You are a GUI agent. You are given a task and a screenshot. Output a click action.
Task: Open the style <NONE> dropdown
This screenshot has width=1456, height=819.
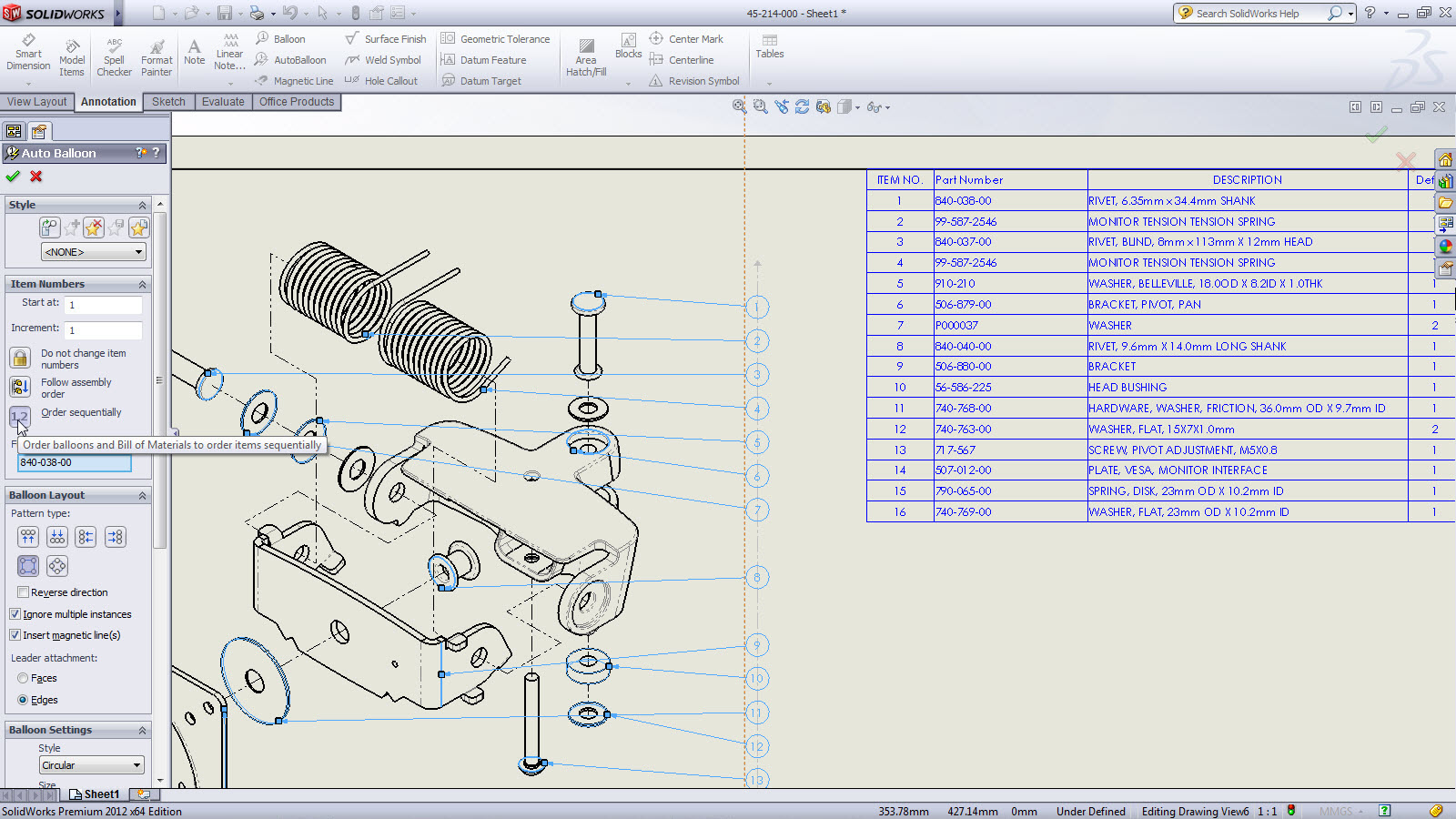coord(94,252)
